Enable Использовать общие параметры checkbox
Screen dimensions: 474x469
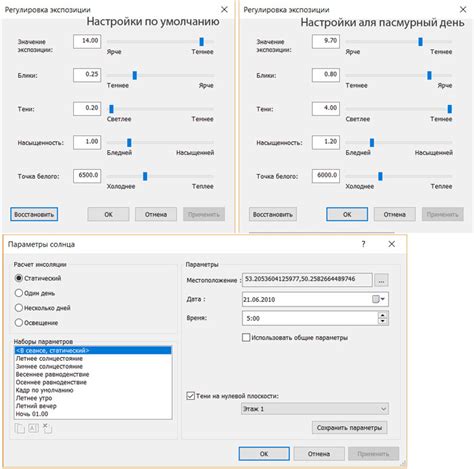pyautogui.click(x=246, y=337)
